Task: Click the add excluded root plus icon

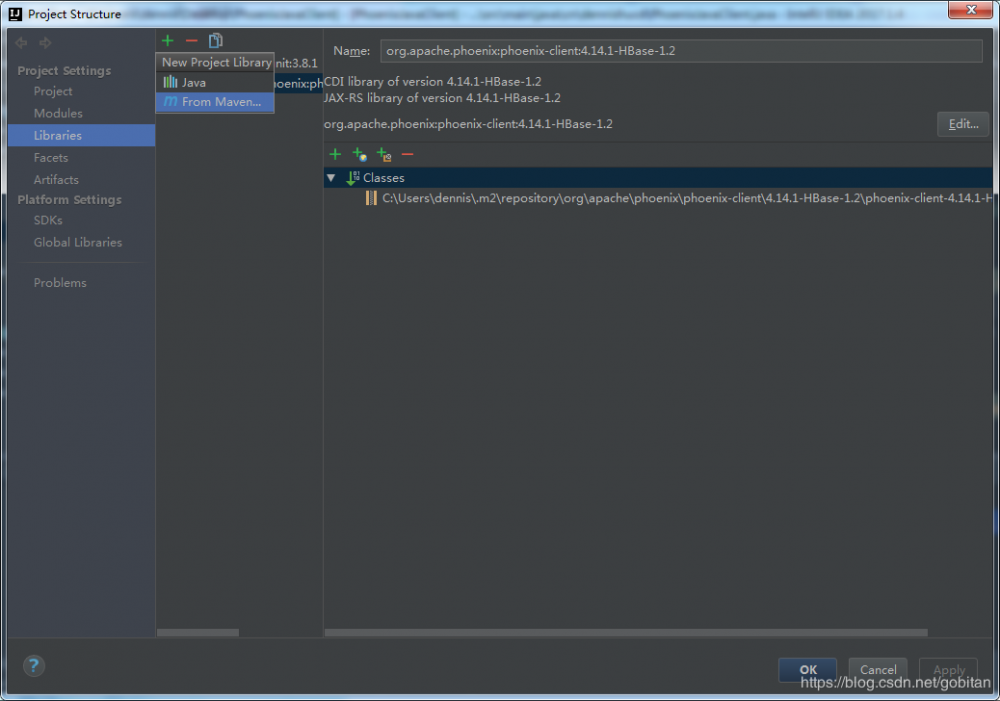Action: tap(384, 154)
